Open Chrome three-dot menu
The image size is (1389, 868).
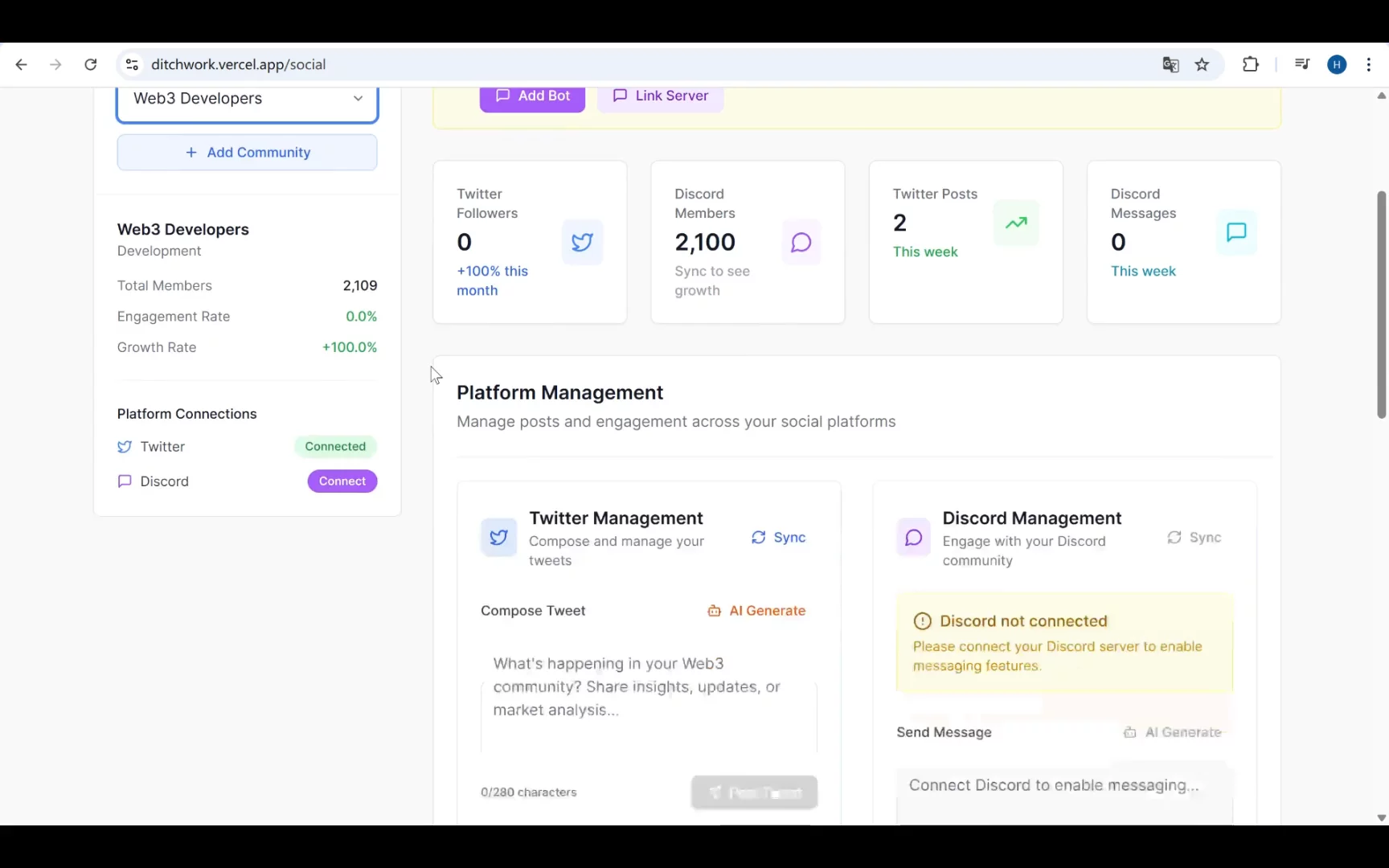[x=1368, y=65]
